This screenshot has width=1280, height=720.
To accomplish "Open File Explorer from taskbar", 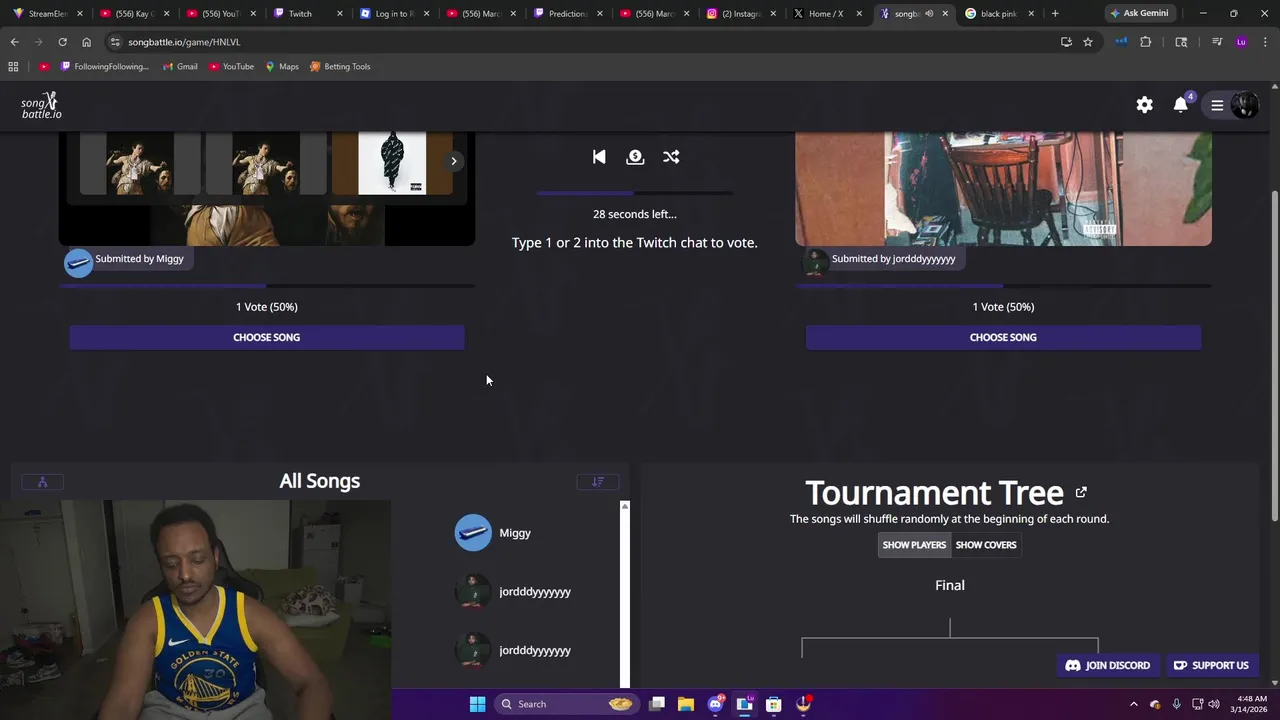I will 686,704.
